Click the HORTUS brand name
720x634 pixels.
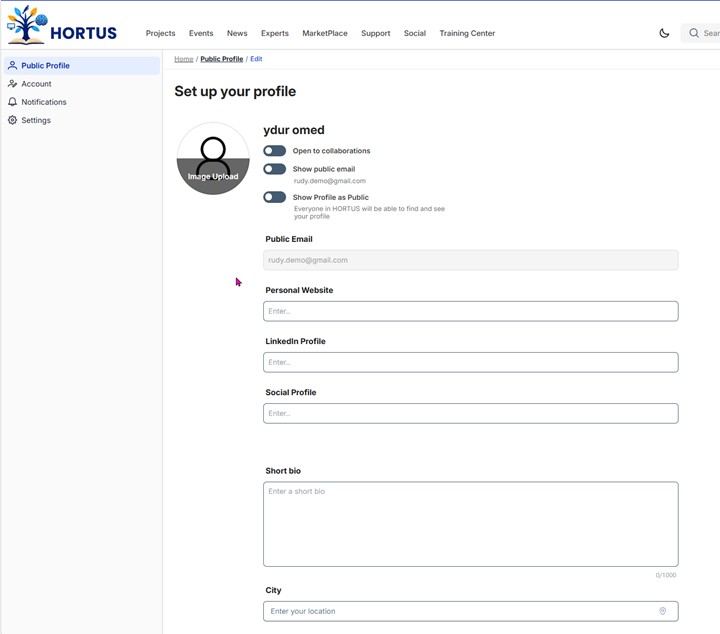(x=84, y=33)
